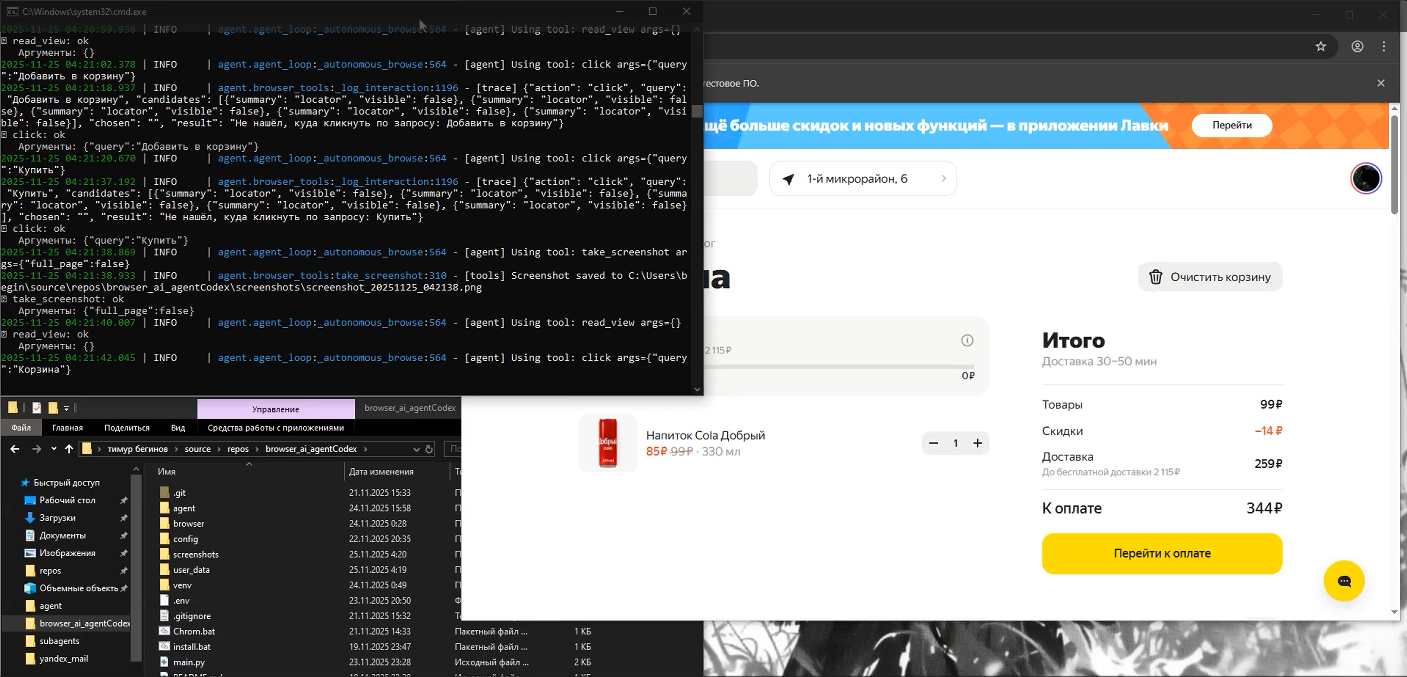Increase Напиток Cola Добрый quantity
1407x677 pixels.
pyautogui.click(x=978, y=443)
